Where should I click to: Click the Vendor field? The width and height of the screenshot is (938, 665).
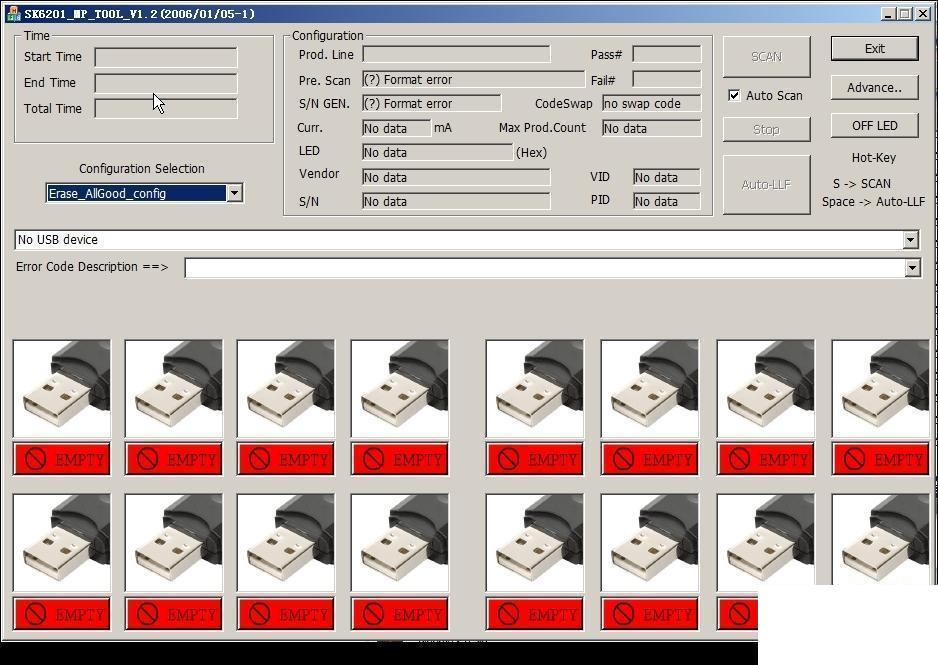coord(456,177)
